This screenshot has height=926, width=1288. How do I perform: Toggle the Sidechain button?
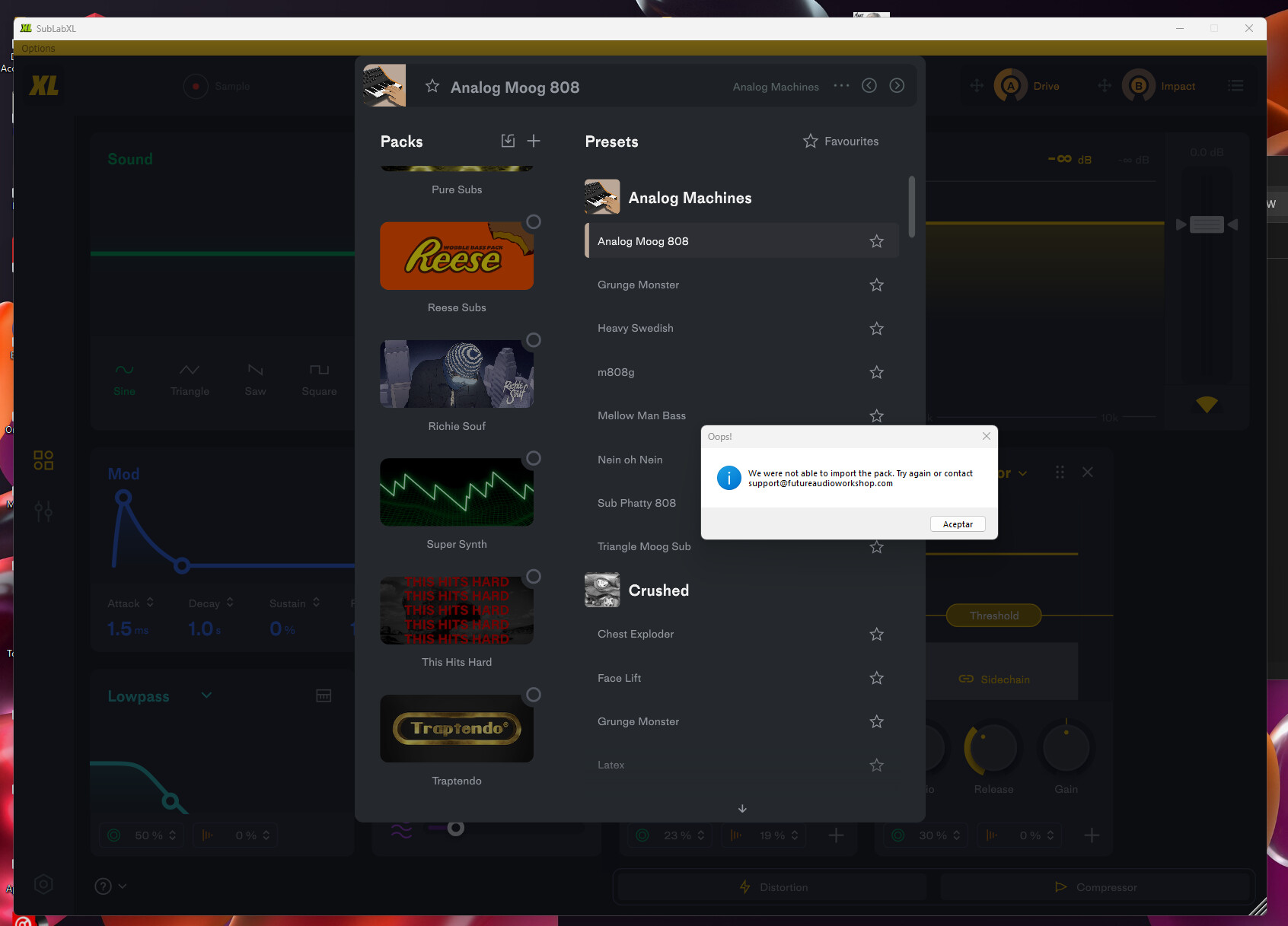[x=994, y=679]
